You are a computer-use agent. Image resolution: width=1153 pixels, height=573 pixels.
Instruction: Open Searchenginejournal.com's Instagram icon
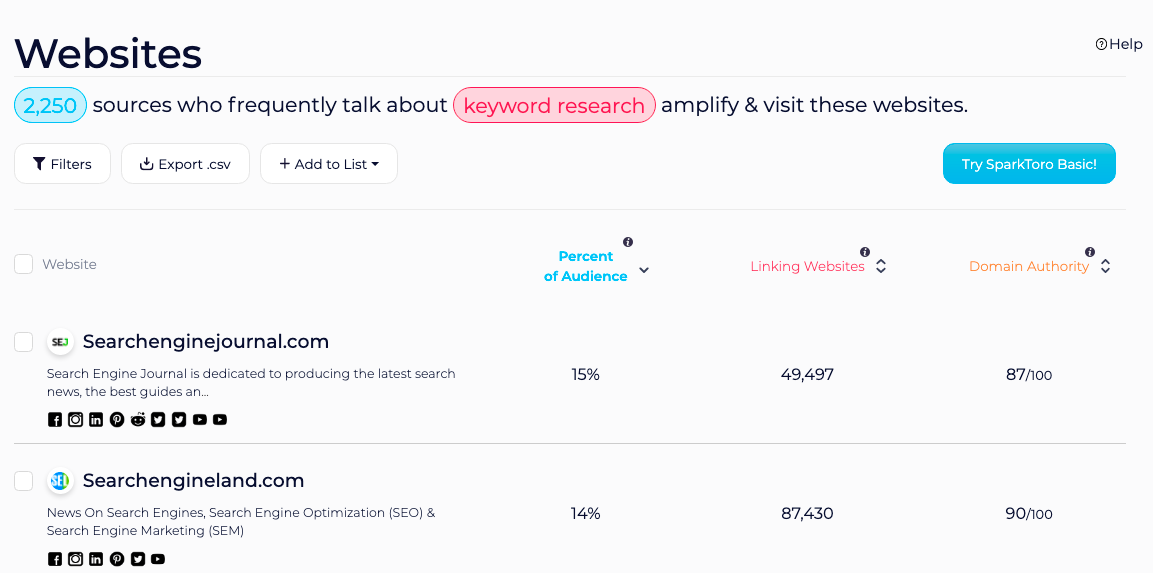(x=76, y=420)
